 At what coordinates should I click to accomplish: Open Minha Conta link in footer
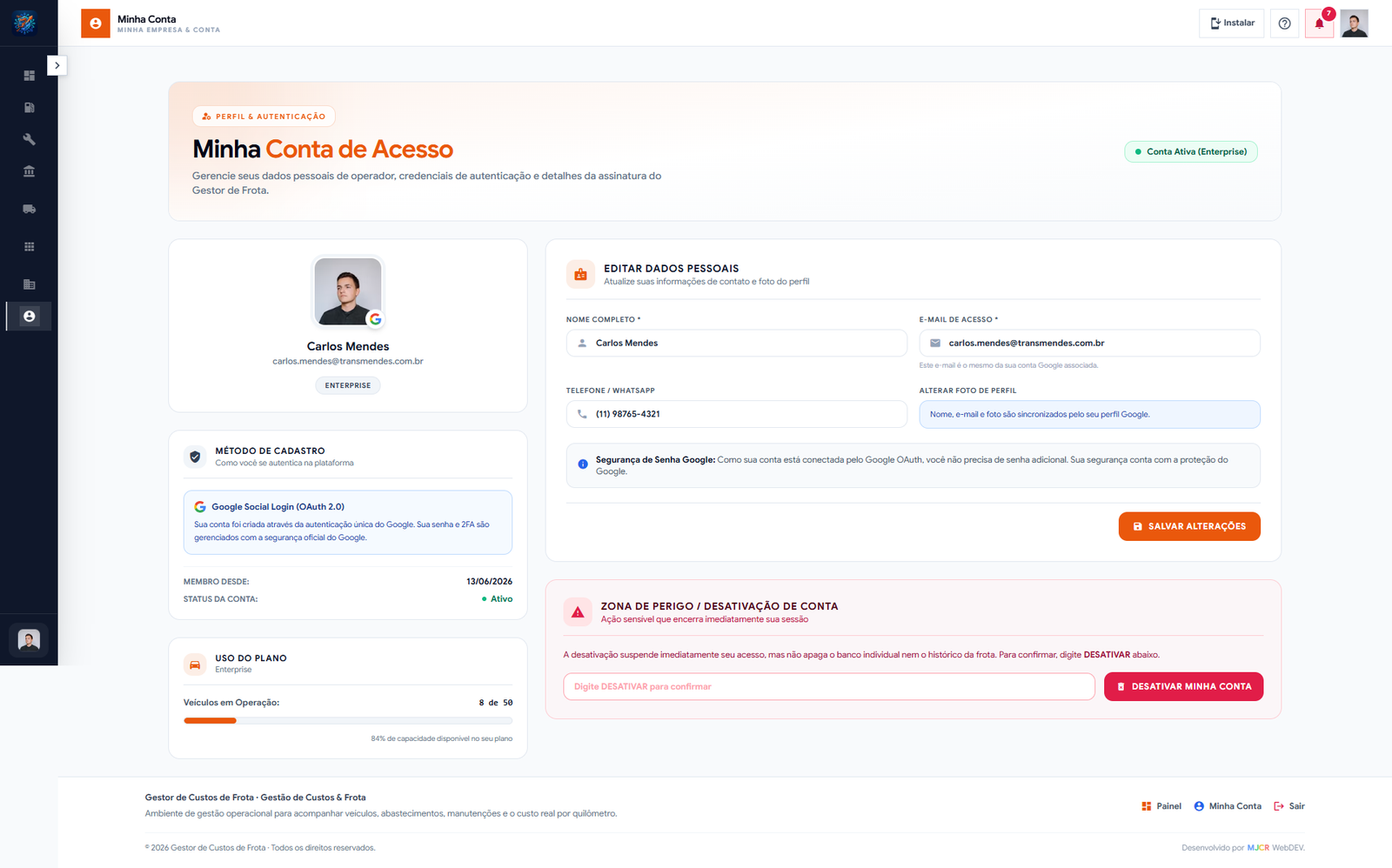point(1228,806)
